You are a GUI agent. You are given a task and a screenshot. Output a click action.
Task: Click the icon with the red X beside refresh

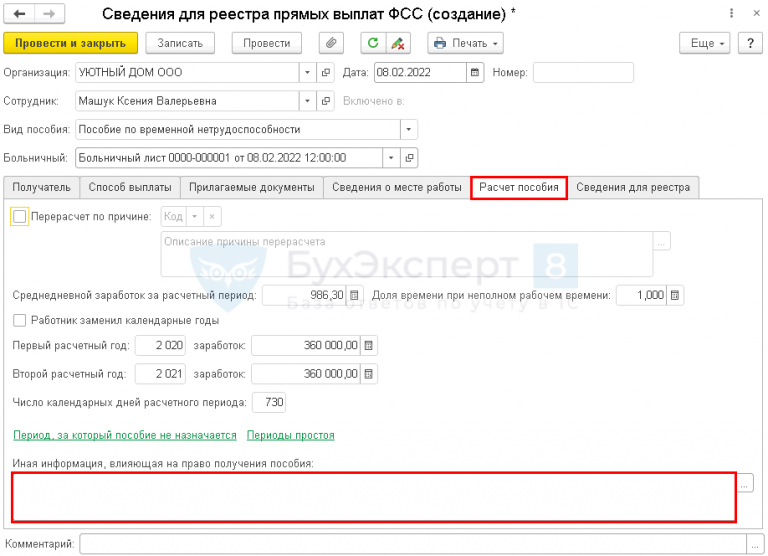(398, 43)
